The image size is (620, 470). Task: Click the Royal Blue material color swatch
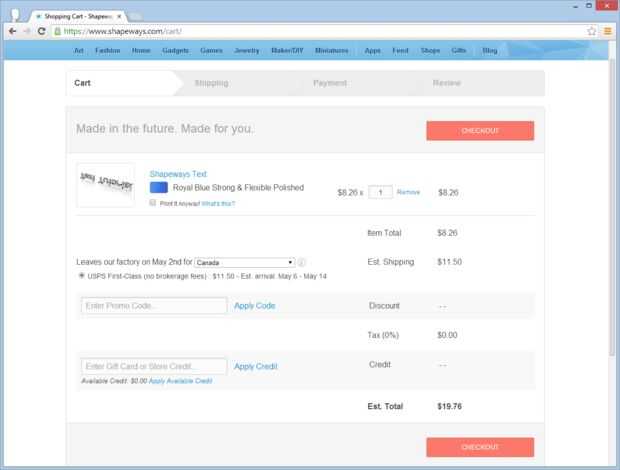(159, 188)
